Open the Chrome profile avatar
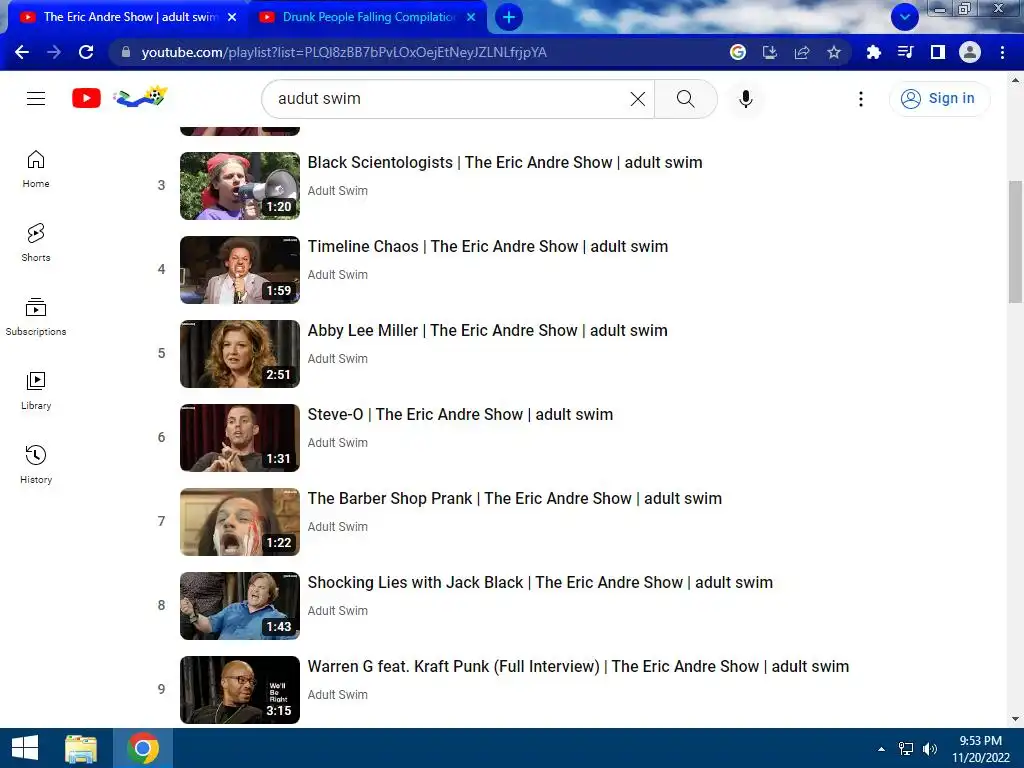The height and width of the screenshot is (768, 1024). (970, 52)
